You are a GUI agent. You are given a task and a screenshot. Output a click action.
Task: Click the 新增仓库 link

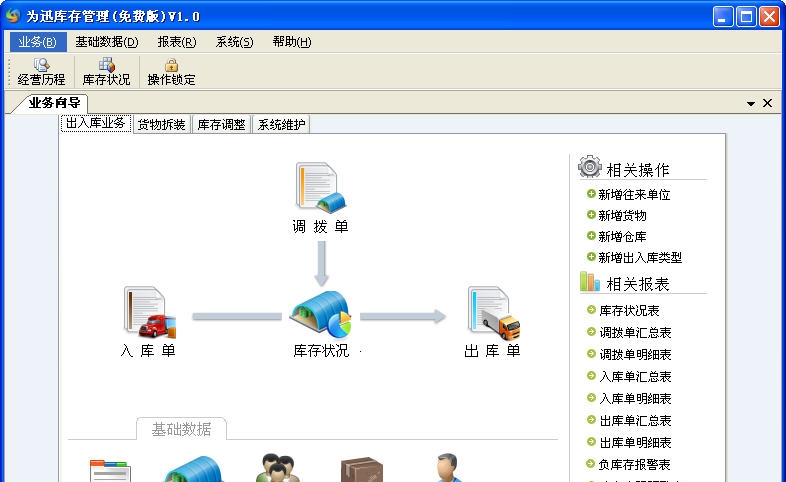point(622,236)
